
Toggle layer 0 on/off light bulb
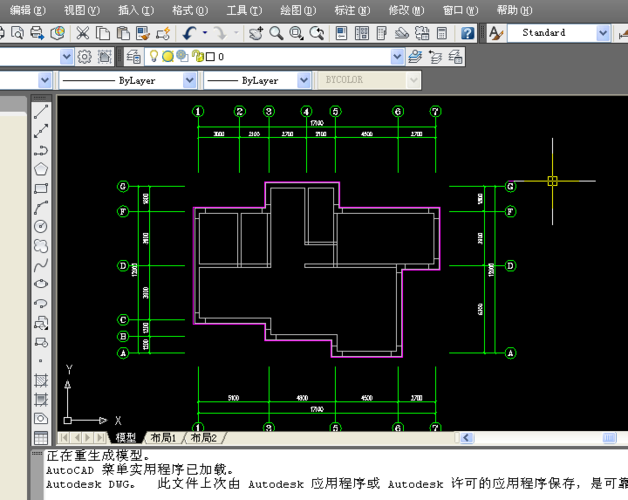click(x=154, y=56)
